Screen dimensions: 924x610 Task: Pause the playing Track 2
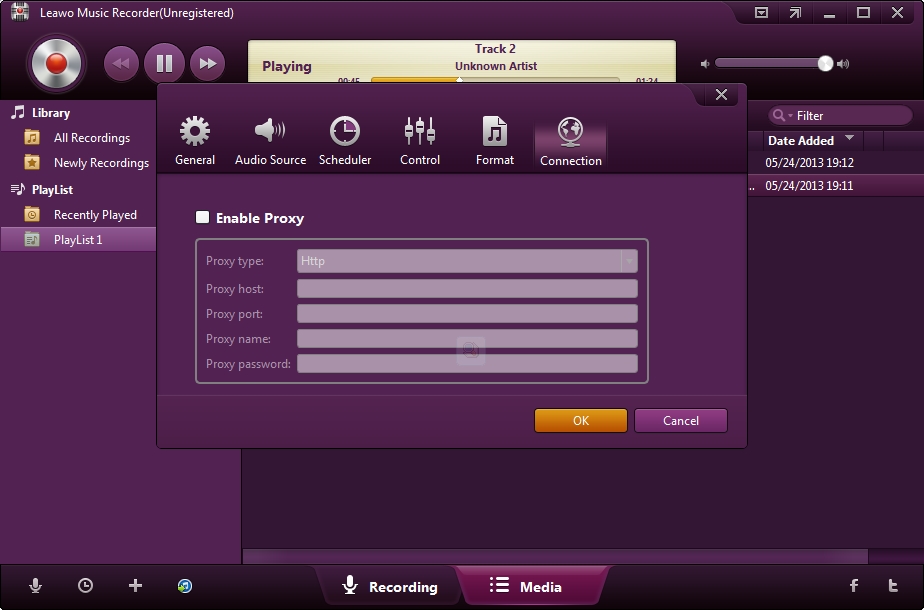click(164, 63)
